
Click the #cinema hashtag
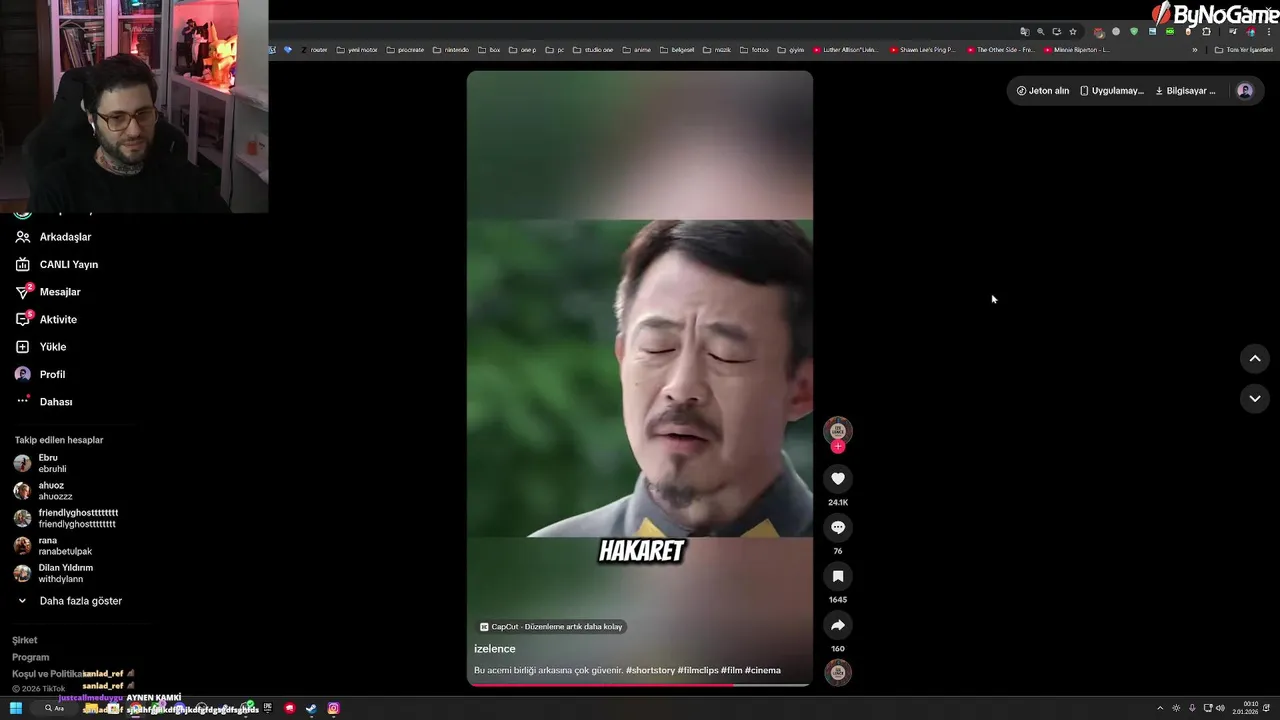click(x=763, y=670)
